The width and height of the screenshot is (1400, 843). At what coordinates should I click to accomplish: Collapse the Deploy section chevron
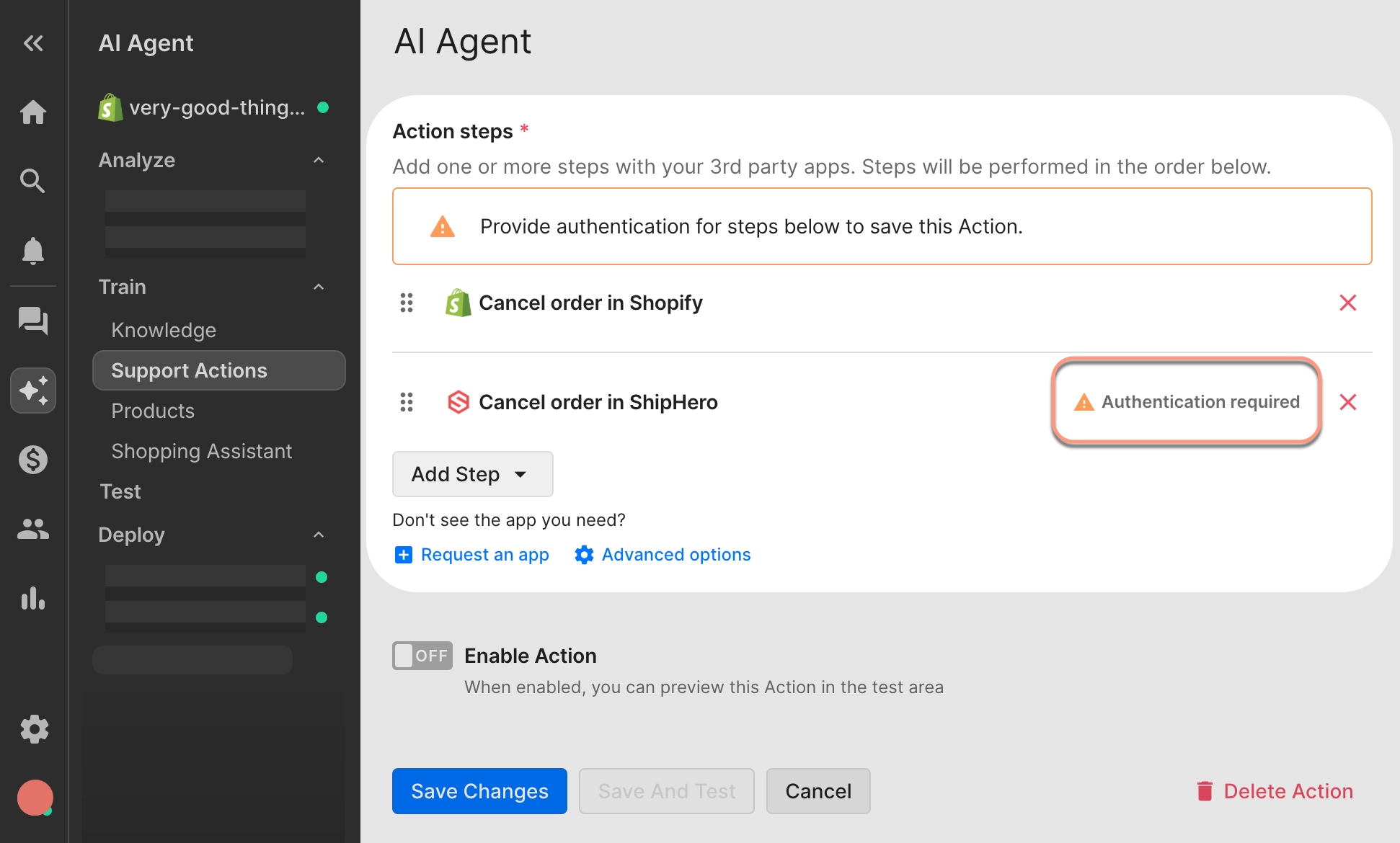tap(319, 535)
